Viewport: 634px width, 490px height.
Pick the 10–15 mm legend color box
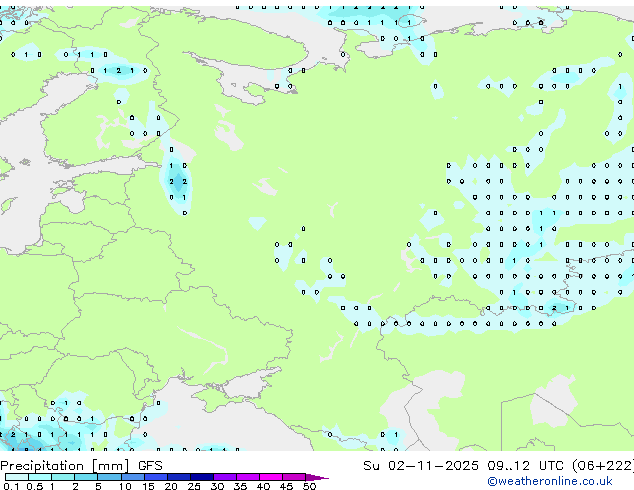click(133, 477)
